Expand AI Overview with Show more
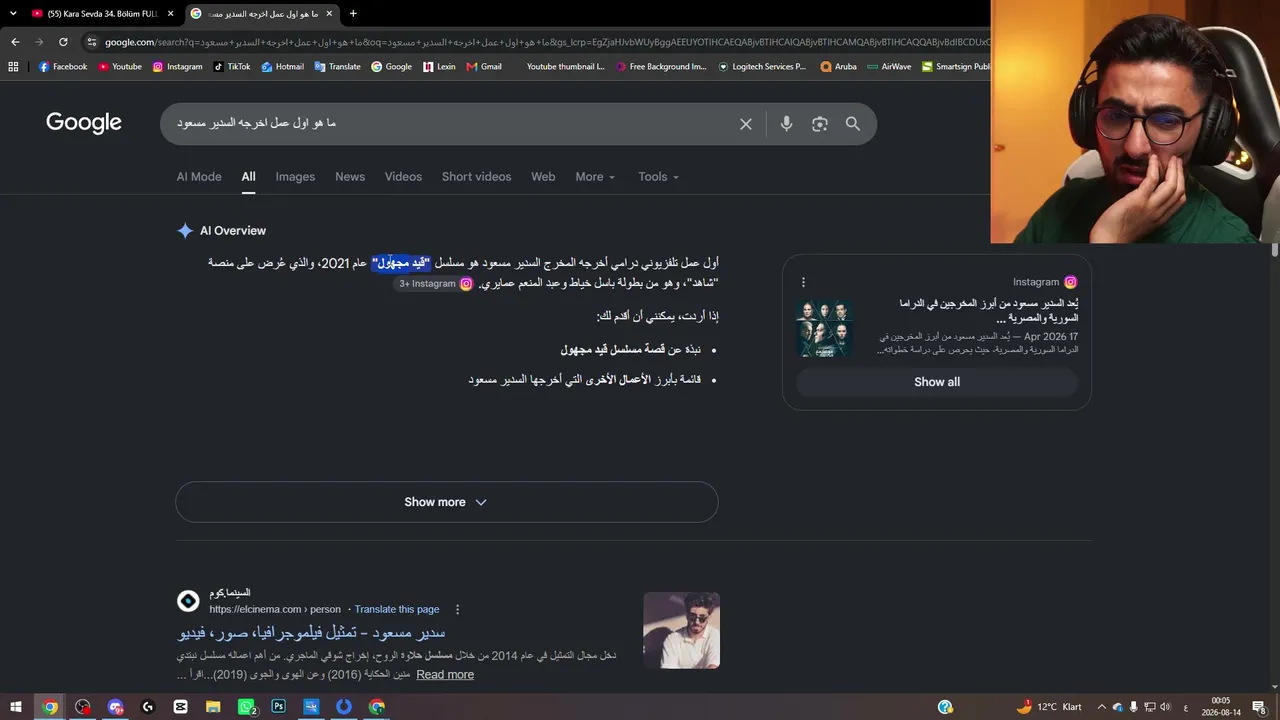 pos(446,502)
